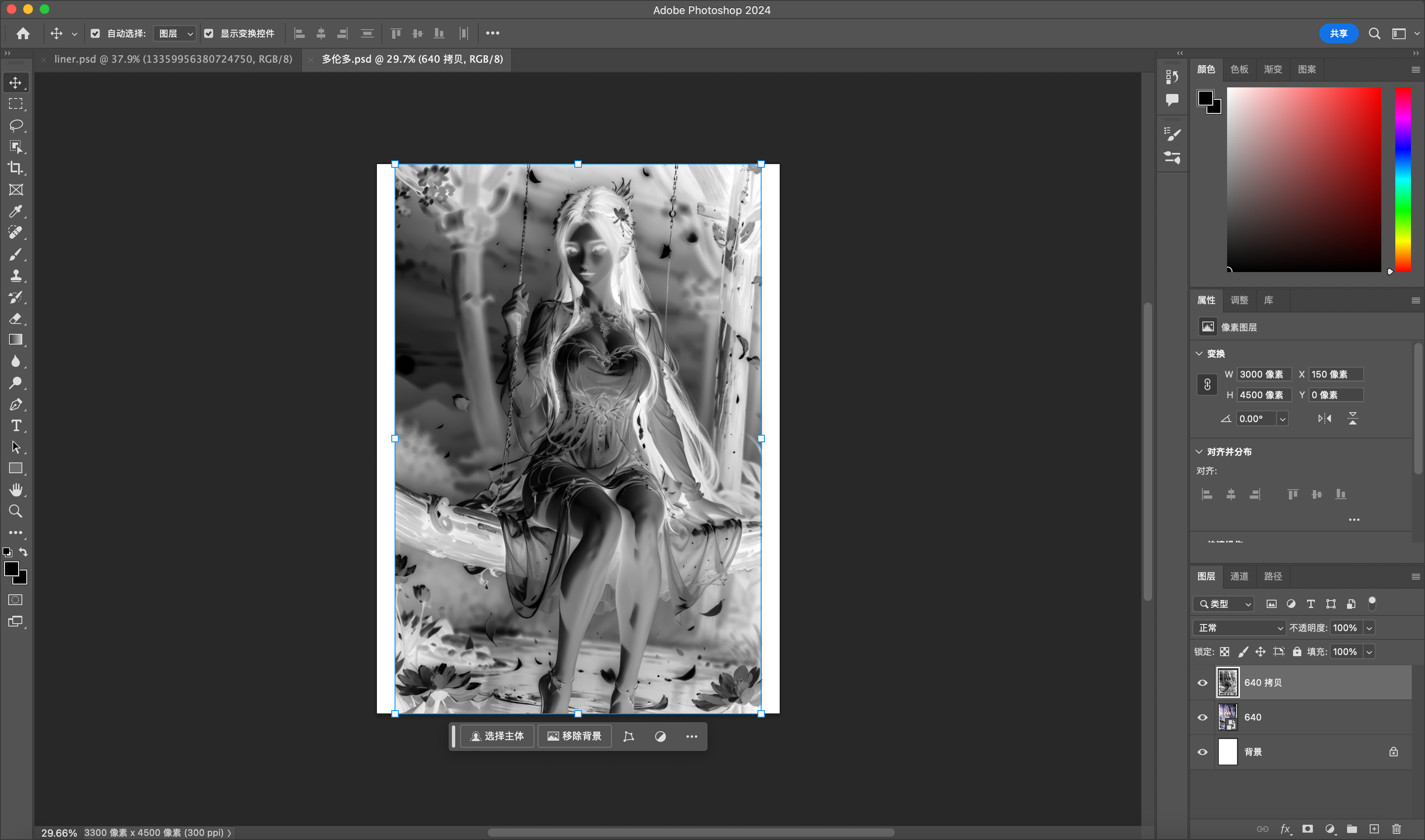Switch to the 色板 tab
Image resolution: width=1425 pixels, height=840 pixels.
(1239, 69)
